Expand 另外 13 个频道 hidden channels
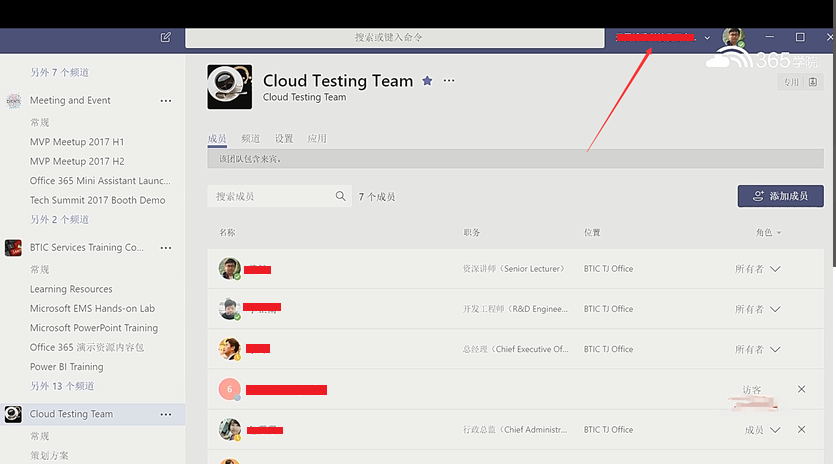 [62, 386]
